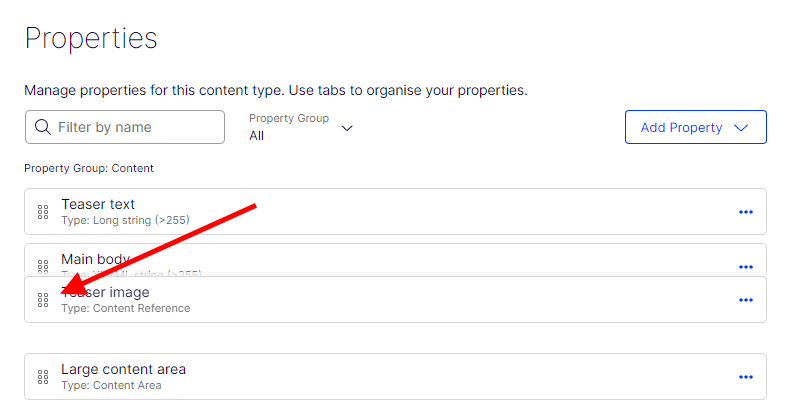Click the Add Property button
This screenshot has width=789, height=419.
tap(682, 127)
